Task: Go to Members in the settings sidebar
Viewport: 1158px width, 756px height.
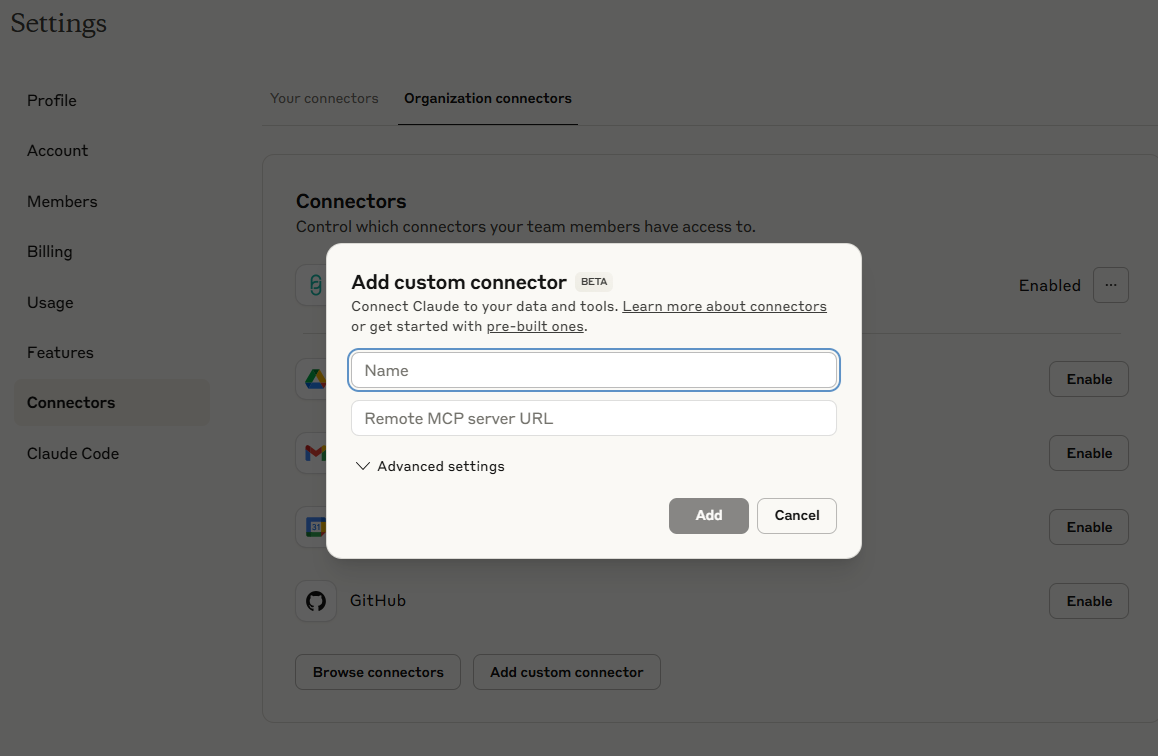Action: click(x=62, y=201)
